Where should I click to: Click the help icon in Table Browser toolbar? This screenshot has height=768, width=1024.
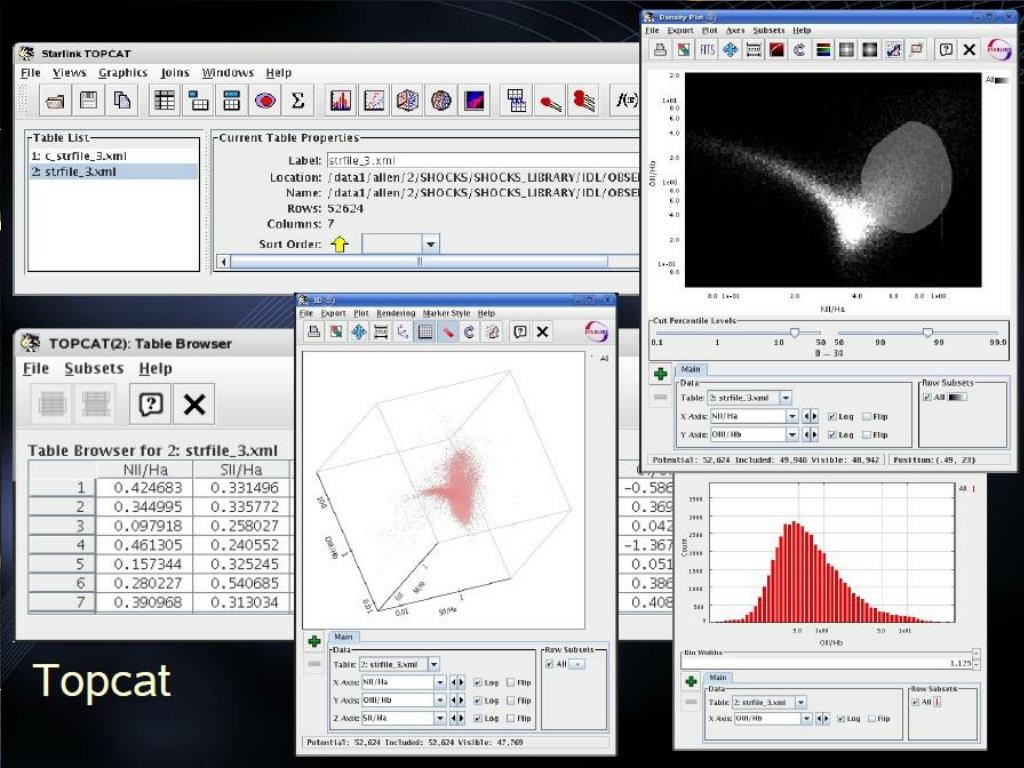150,404
